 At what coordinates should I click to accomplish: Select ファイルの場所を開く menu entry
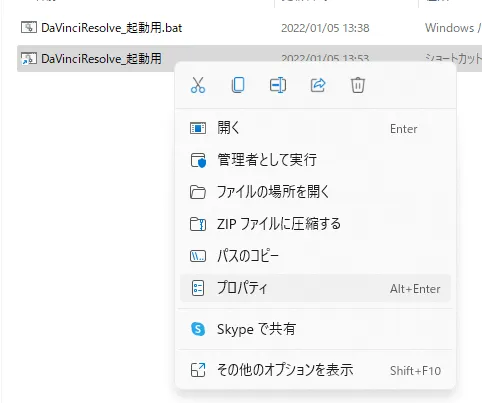(315, 192)
